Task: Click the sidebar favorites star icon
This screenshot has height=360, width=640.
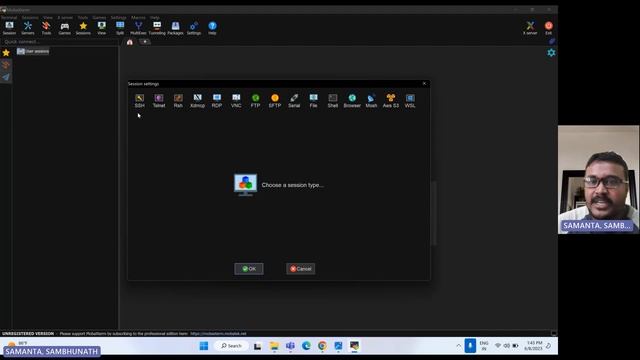Action: click(x=6, y=53)
